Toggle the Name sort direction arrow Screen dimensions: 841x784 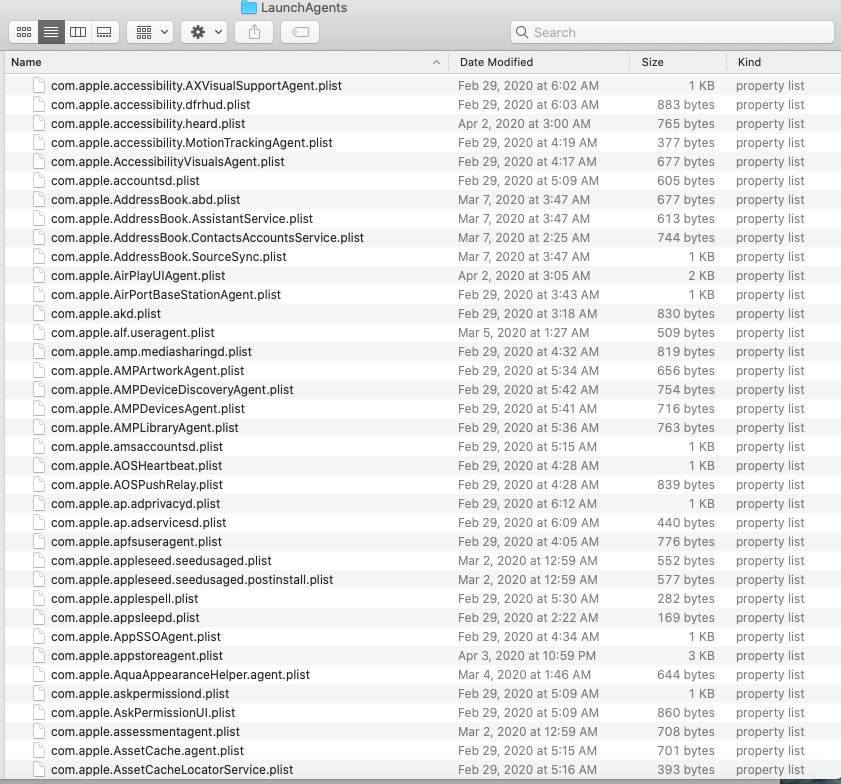coord(437,62)
